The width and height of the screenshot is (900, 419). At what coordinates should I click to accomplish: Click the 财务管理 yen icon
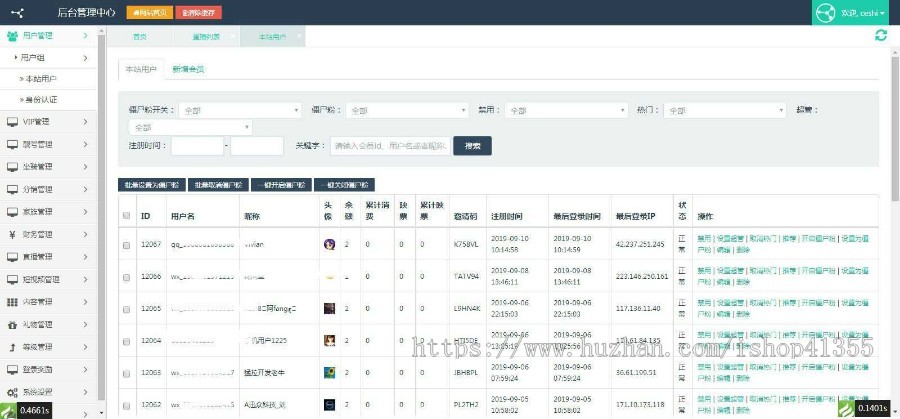point(12,234)
